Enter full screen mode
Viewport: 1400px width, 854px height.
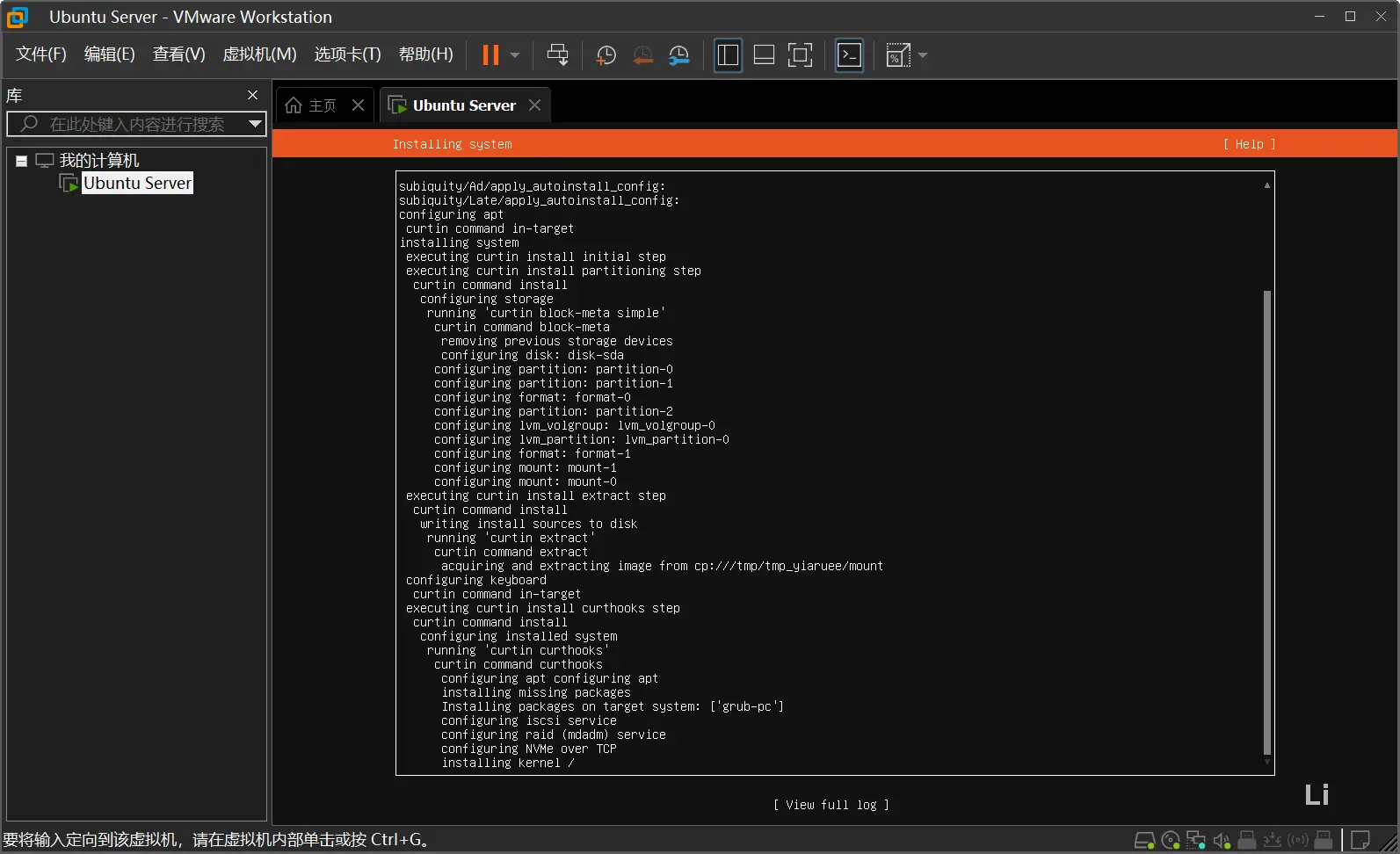pyautogui.click(x=800, y=55)
